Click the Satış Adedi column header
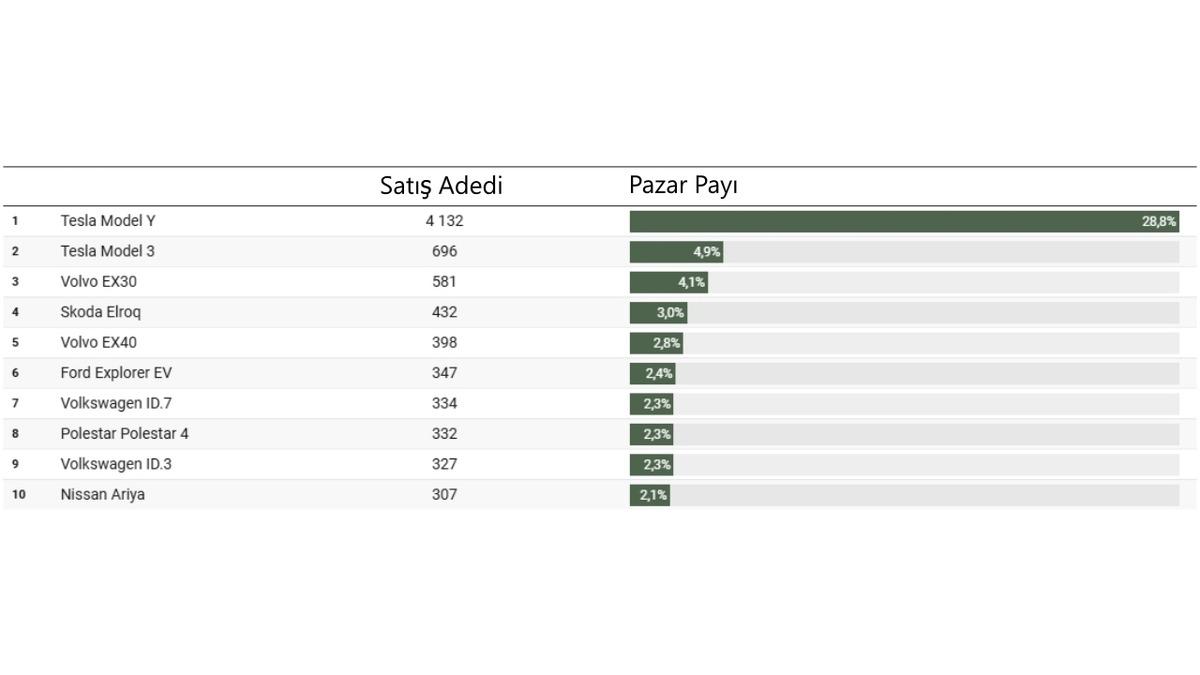1200x675 pixels. (441, 186)
